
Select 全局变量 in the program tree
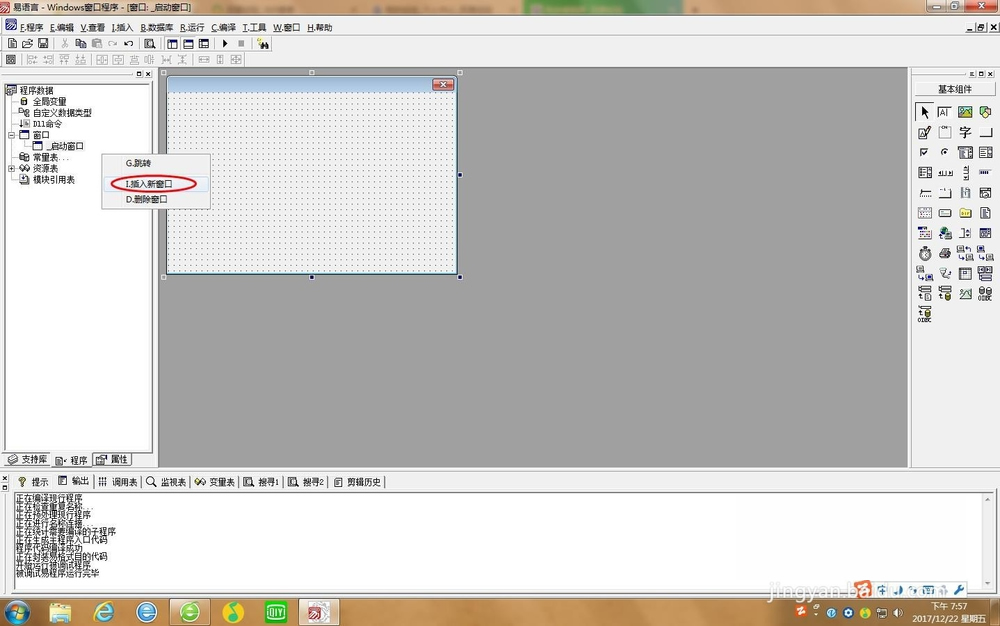(49, 101)
